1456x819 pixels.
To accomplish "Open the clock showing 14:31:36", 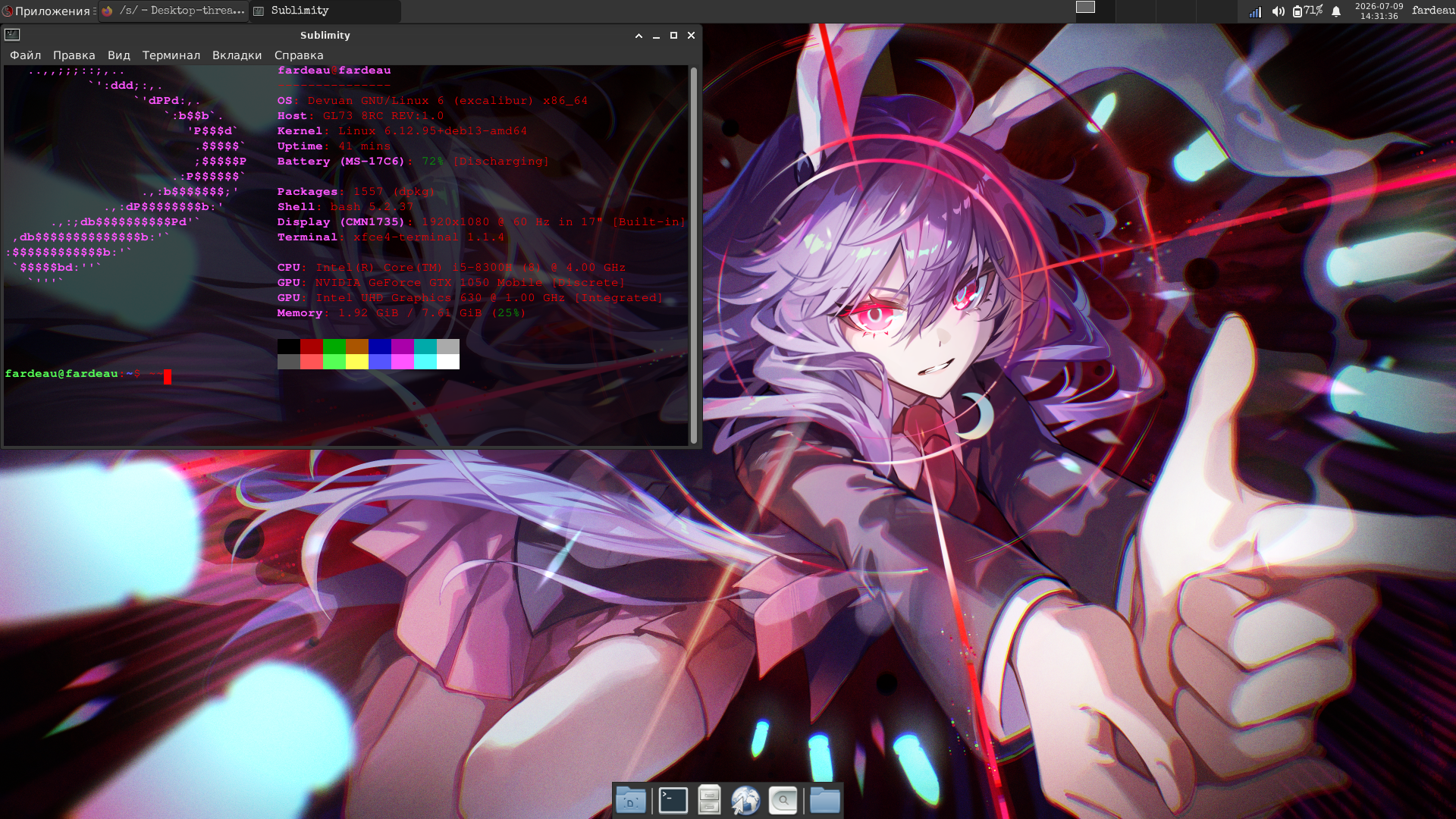I will [x=1379, y=11].
